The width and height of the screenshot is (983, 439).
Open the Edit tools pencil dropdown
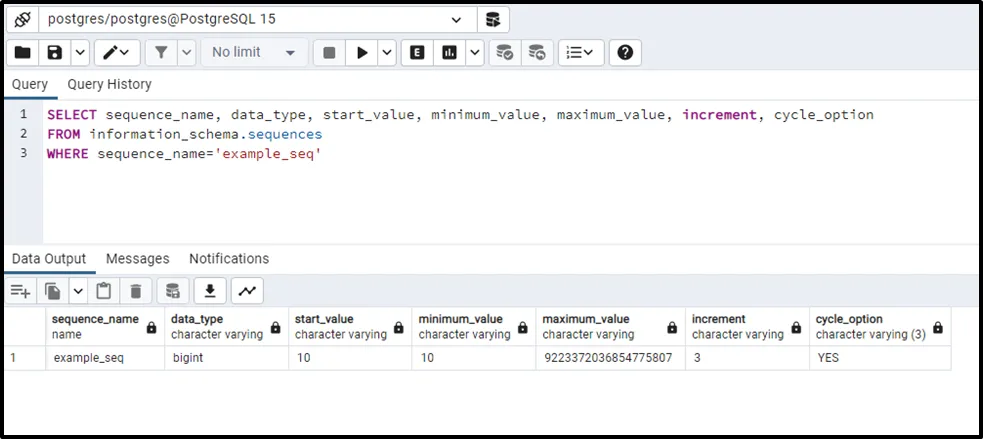118,53
